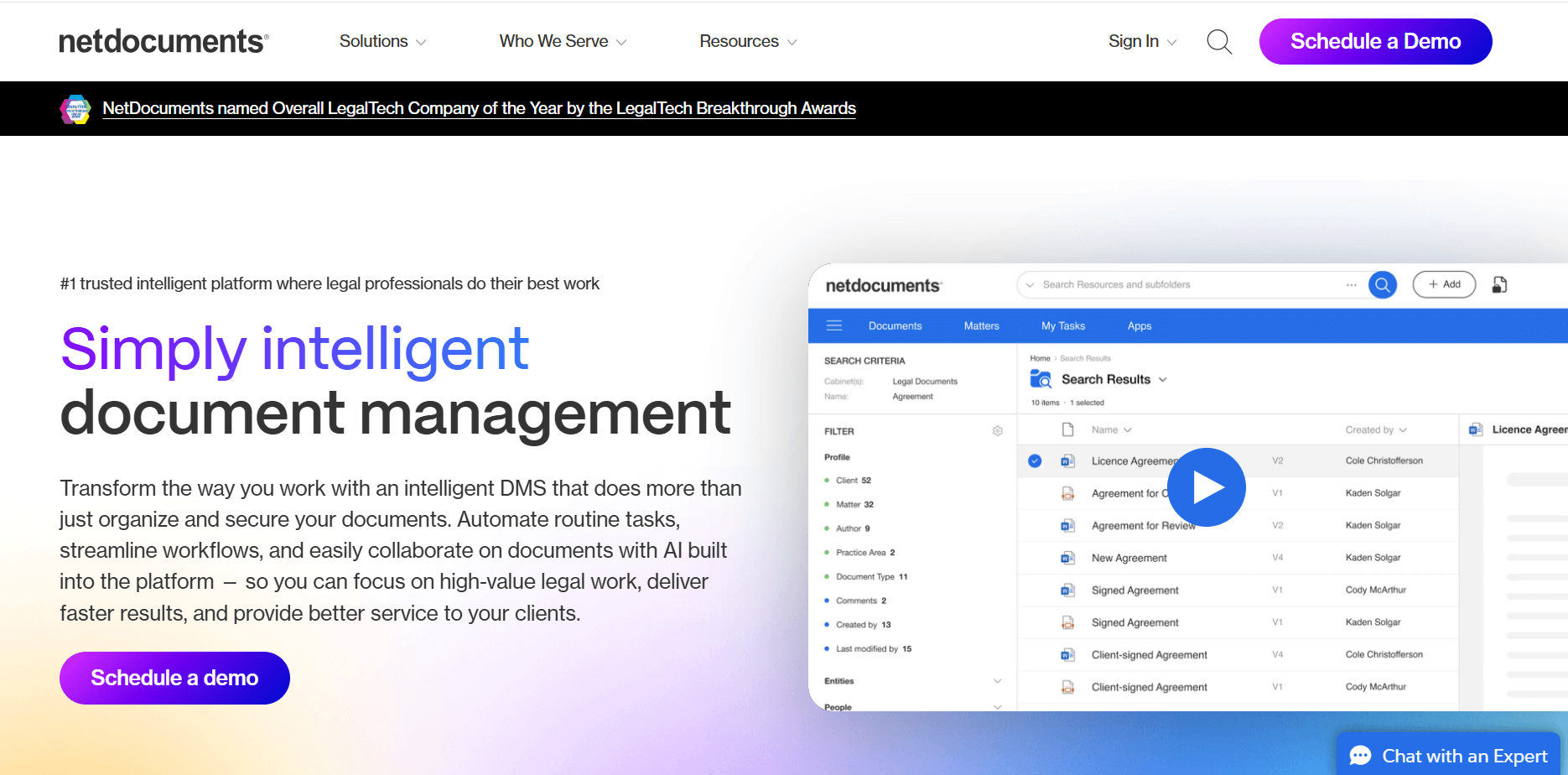This screenshot has height=775, width=1568.
Task: Click PDF icon of Kaden Solgar's Signed Agreement
Action: click(x=1068, y=622)
